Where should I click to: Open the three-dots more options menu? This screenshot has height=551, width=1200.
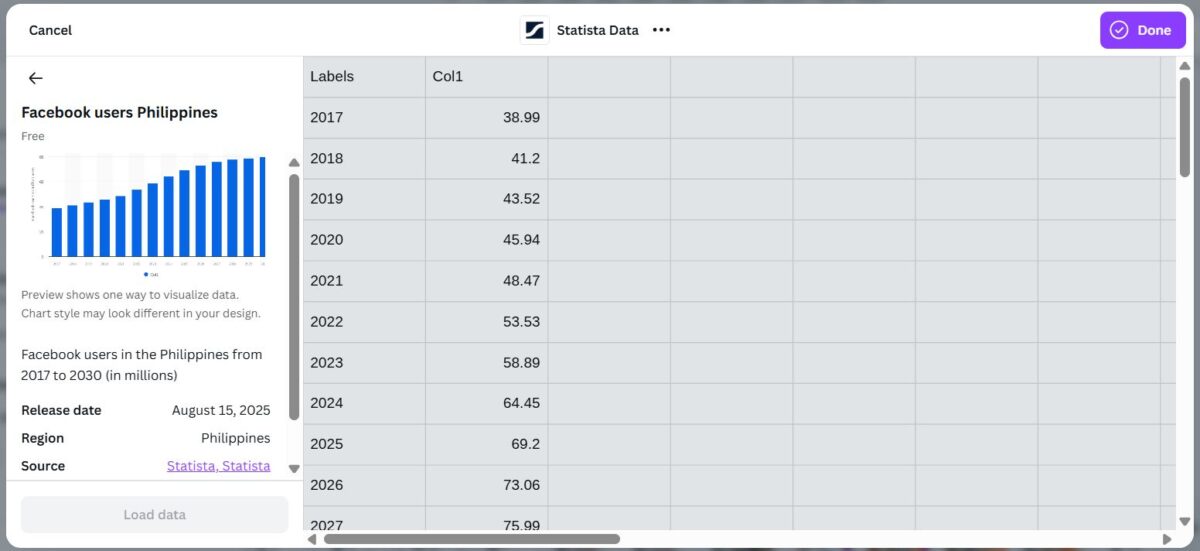[x=661, y=30]
